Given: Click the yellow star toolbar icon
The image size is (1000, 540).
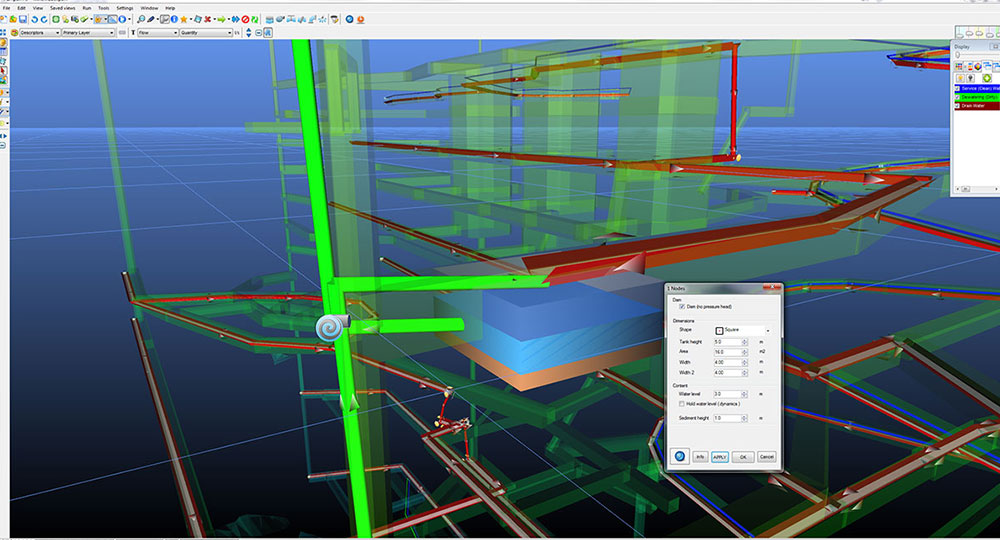Looking at the screenshot, I should (184, 19).
